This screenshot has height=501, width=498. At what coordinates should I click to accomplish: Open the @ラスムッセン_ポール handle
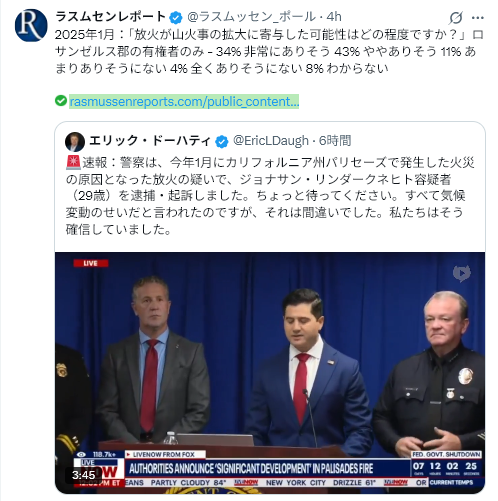251,17
